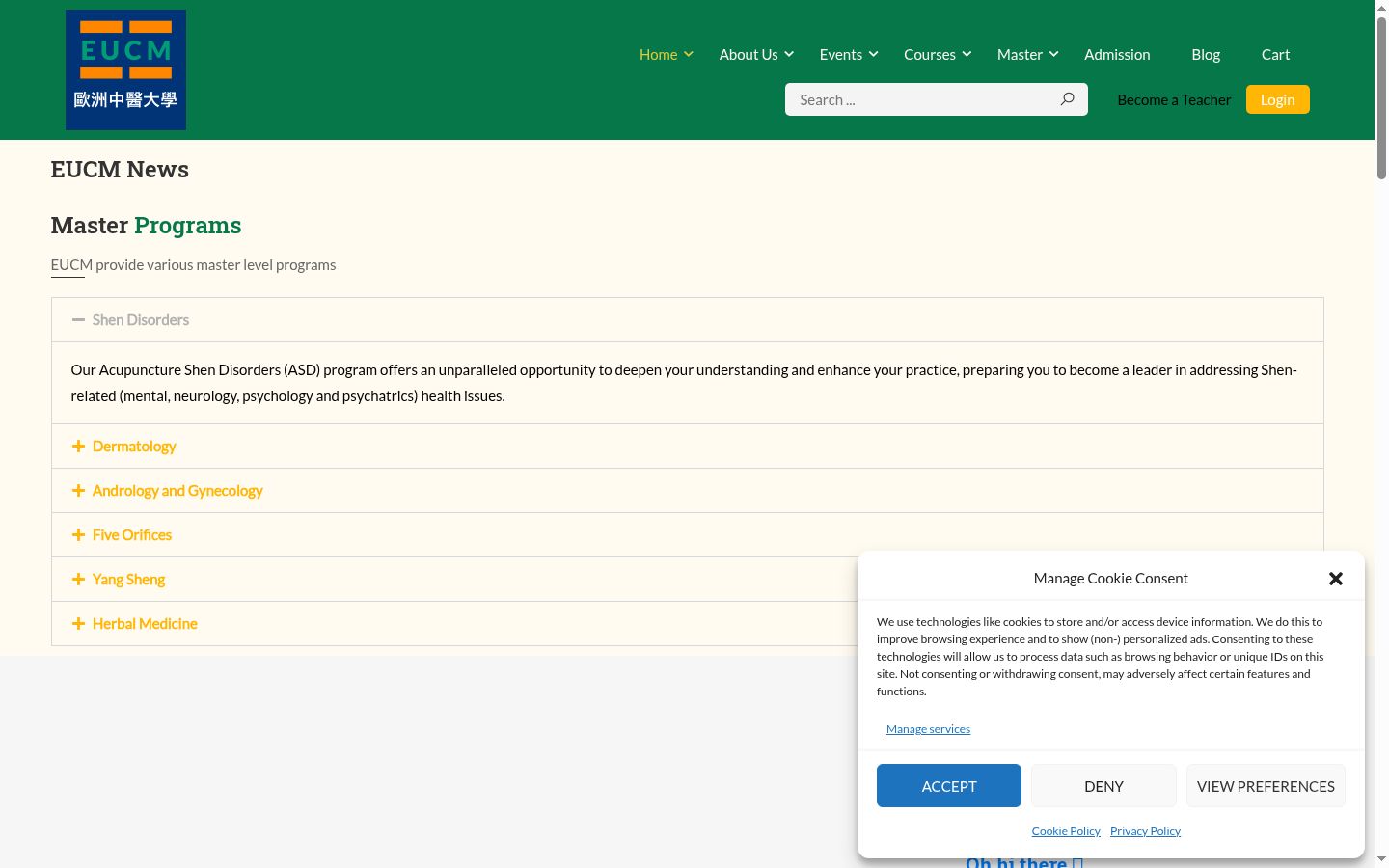Open the Events menu item
The image size is (1389, 868).
[x=841, y=55]
